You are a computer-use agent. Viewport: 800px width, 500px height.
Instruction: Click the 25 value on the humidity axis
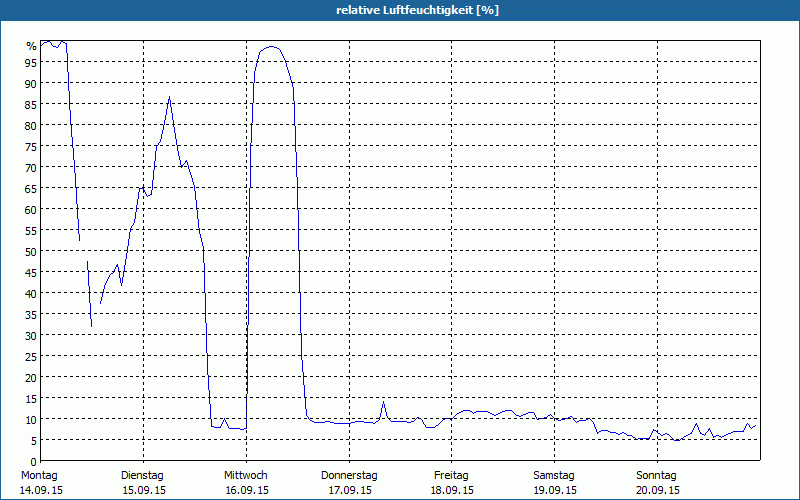click(31, 356)
